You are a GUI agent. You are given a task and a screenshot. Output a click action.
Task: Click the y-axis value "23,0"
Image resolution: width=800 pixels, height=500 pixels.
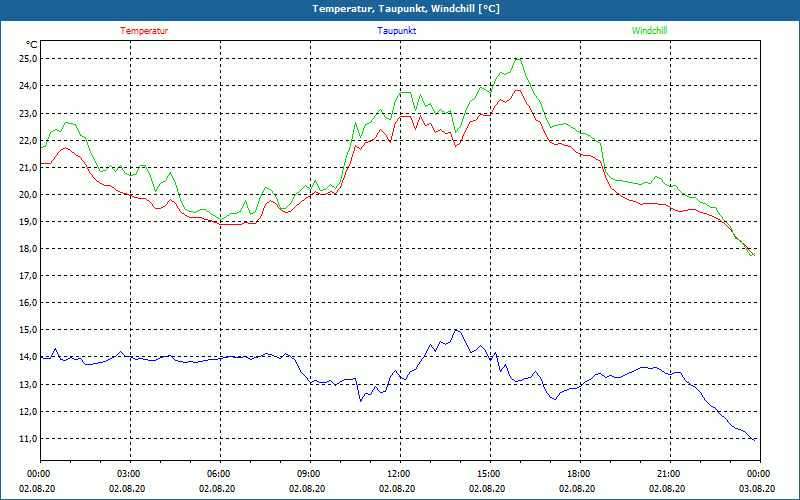(x=29, y=113)
